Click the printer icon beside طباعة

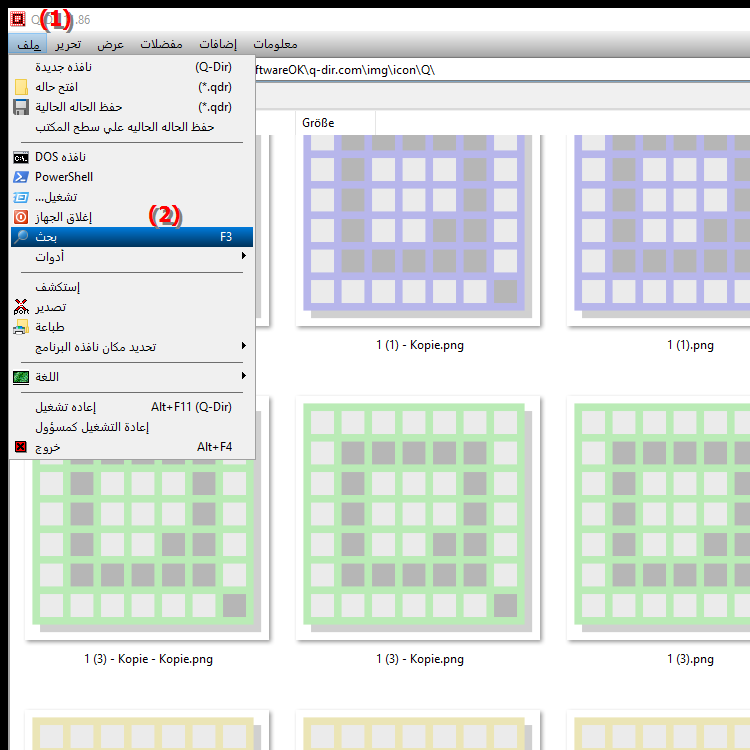(21, 327)
